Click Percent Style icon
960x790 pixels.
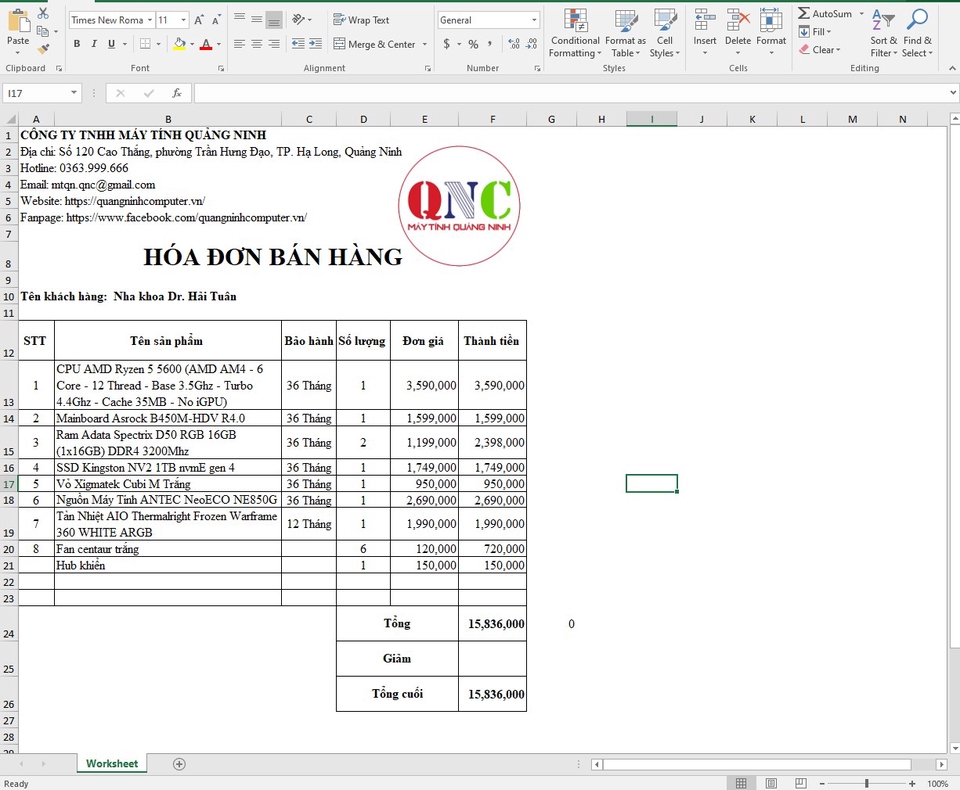tap(473, 44)
